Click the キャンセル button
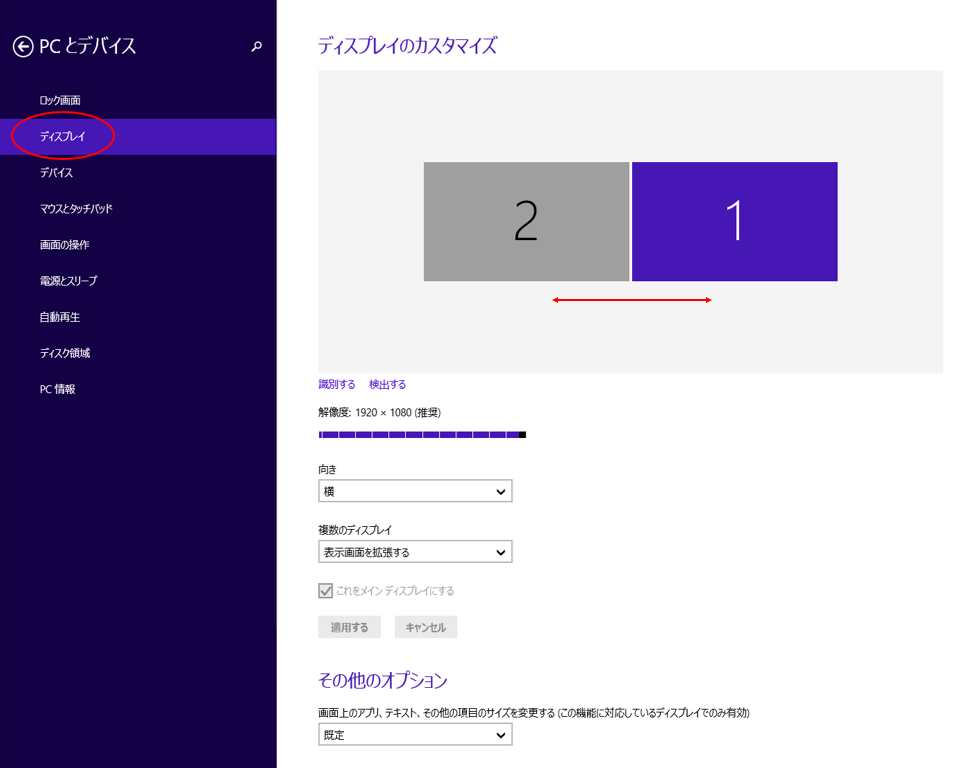The image size is (958, 768). [426, 627]
